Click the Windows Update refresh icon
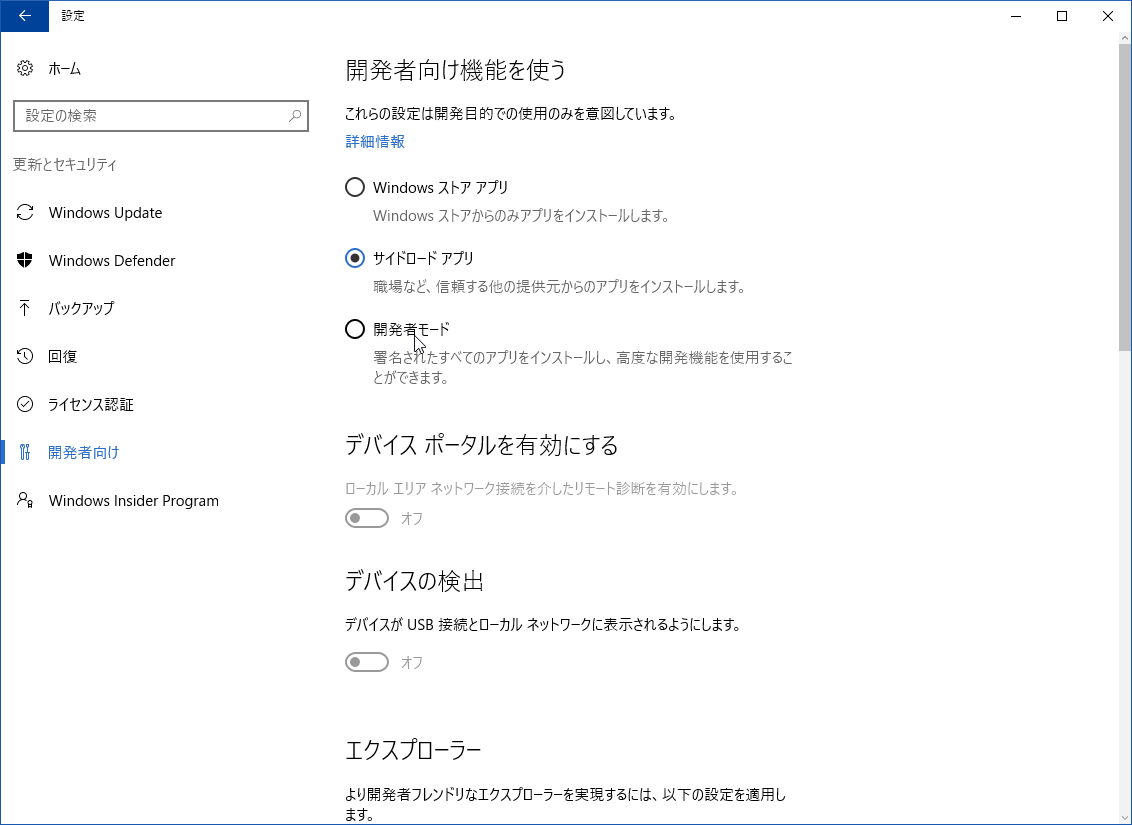The image size is (1132, 825). coord(25,212)
